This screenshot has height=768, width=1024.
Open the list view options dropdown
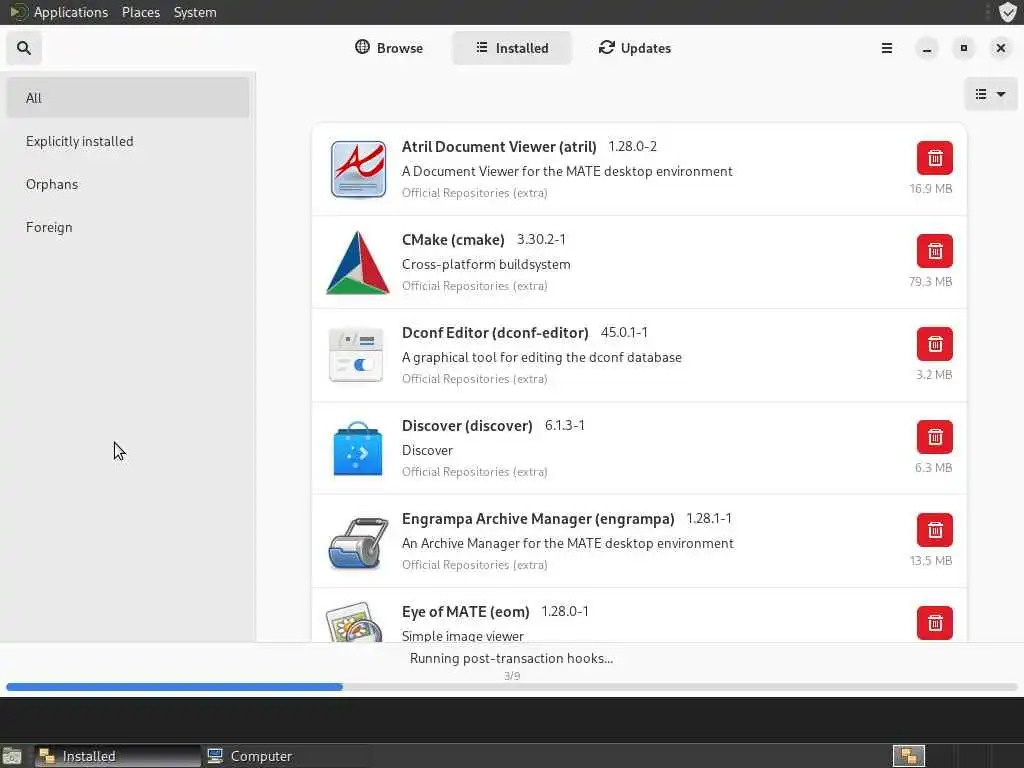990,94
